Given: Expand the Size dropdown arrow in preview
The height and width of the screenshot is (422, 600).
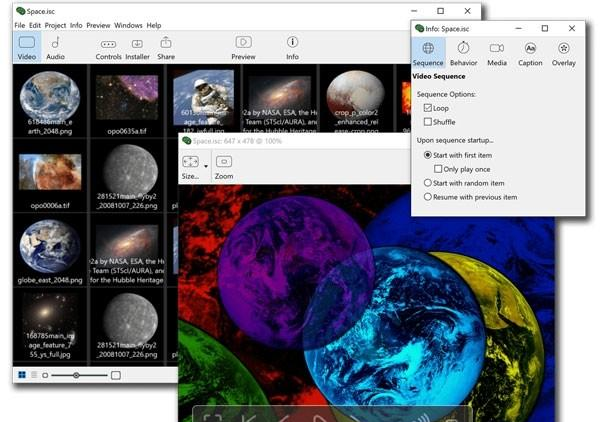Looking at the screenshot, I should pos(206,166).
